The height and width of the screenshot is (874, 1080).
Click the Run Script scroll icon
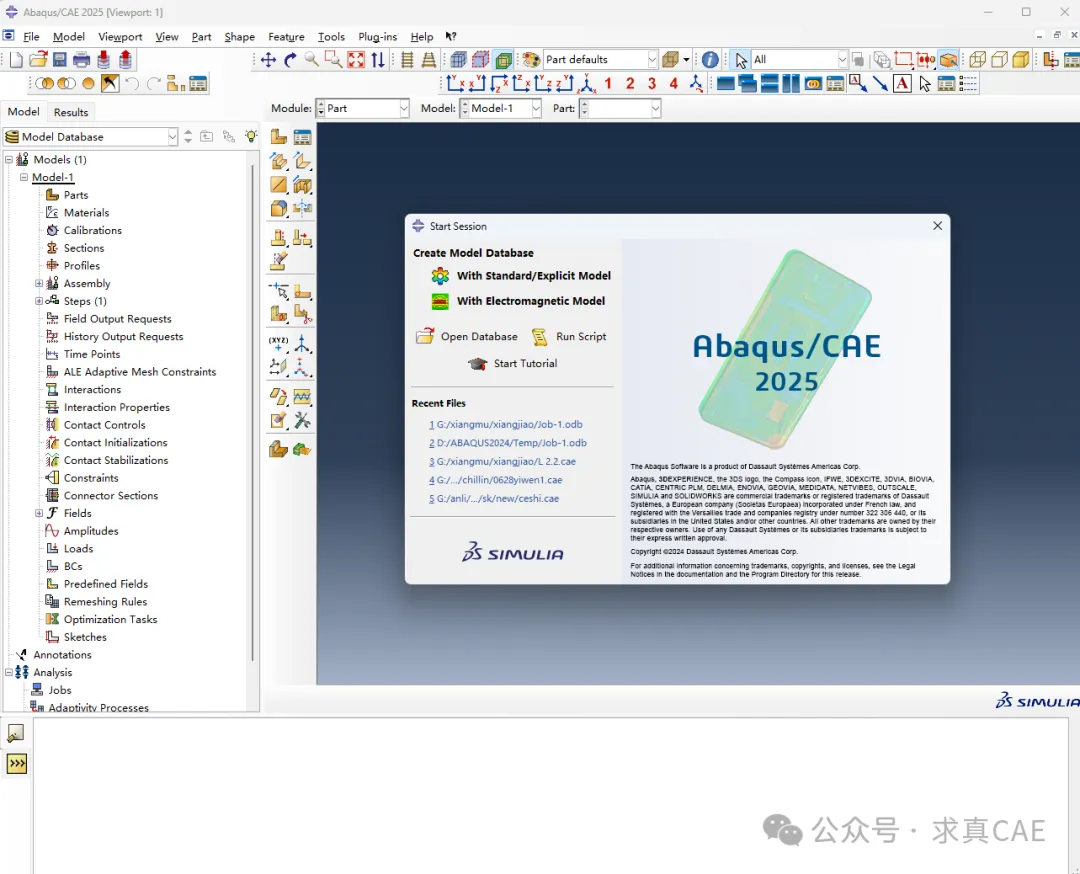point(539,337)
